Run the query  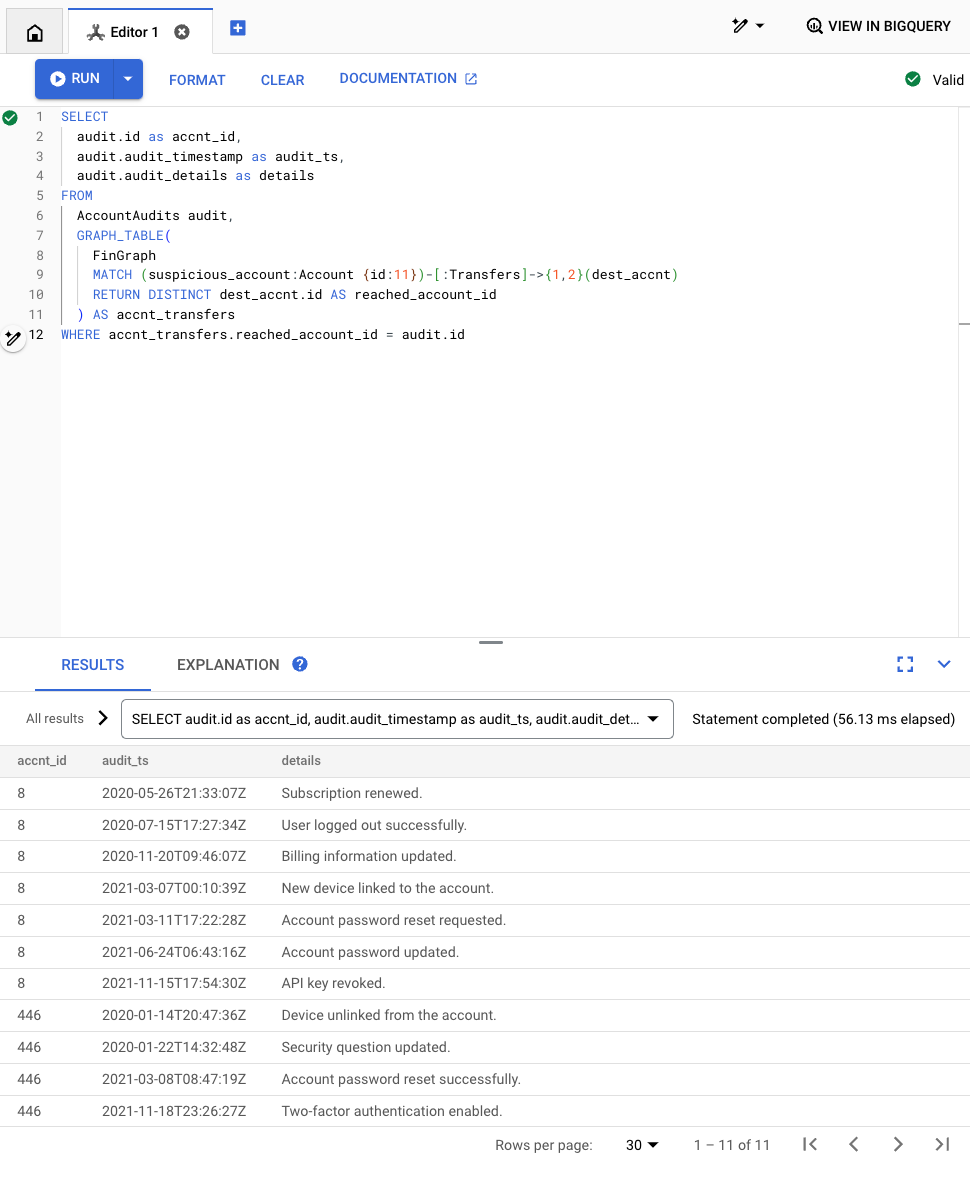coord(75,79)
